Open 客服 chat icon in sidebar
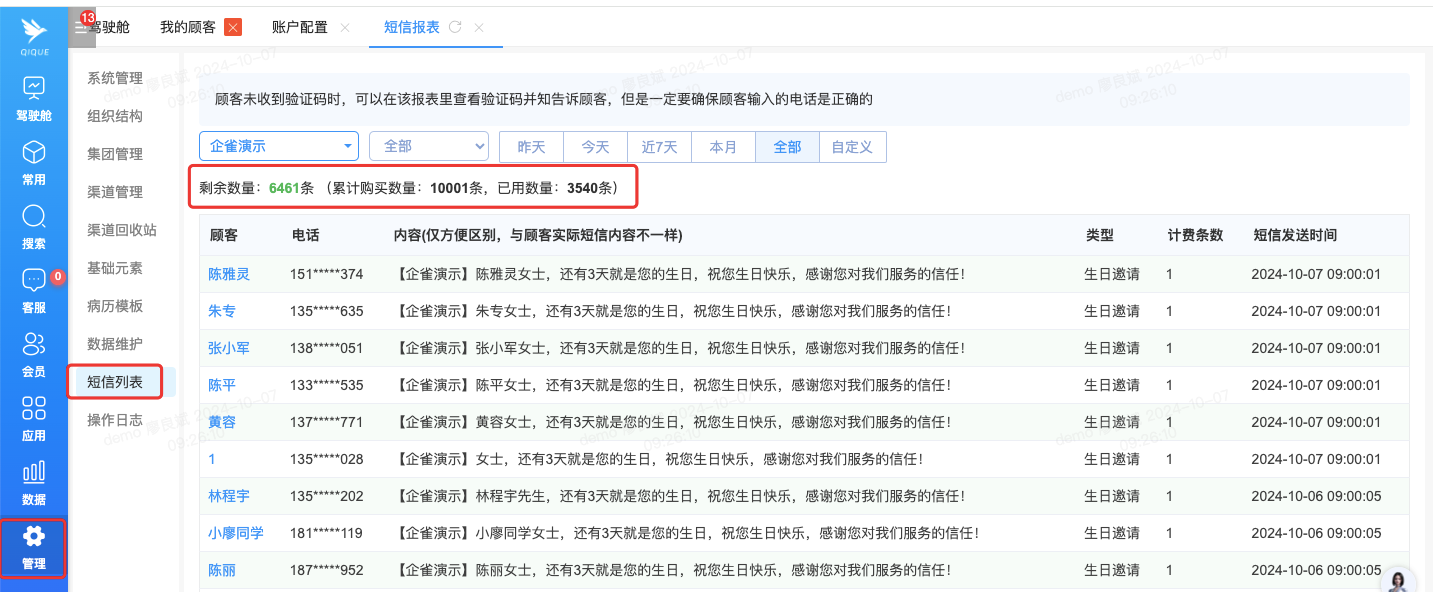 (34, 281)
